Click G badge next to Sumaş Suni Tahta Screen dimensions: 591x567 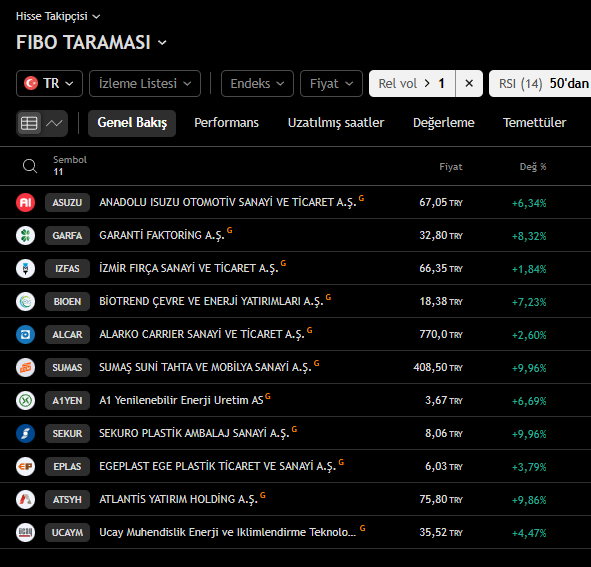coord(317,363)
